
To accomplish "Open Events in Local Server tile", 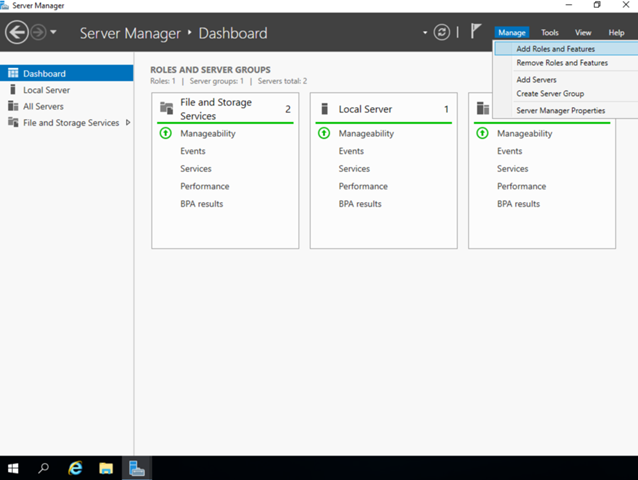I will pyautogui.click(x=351, y=151).
